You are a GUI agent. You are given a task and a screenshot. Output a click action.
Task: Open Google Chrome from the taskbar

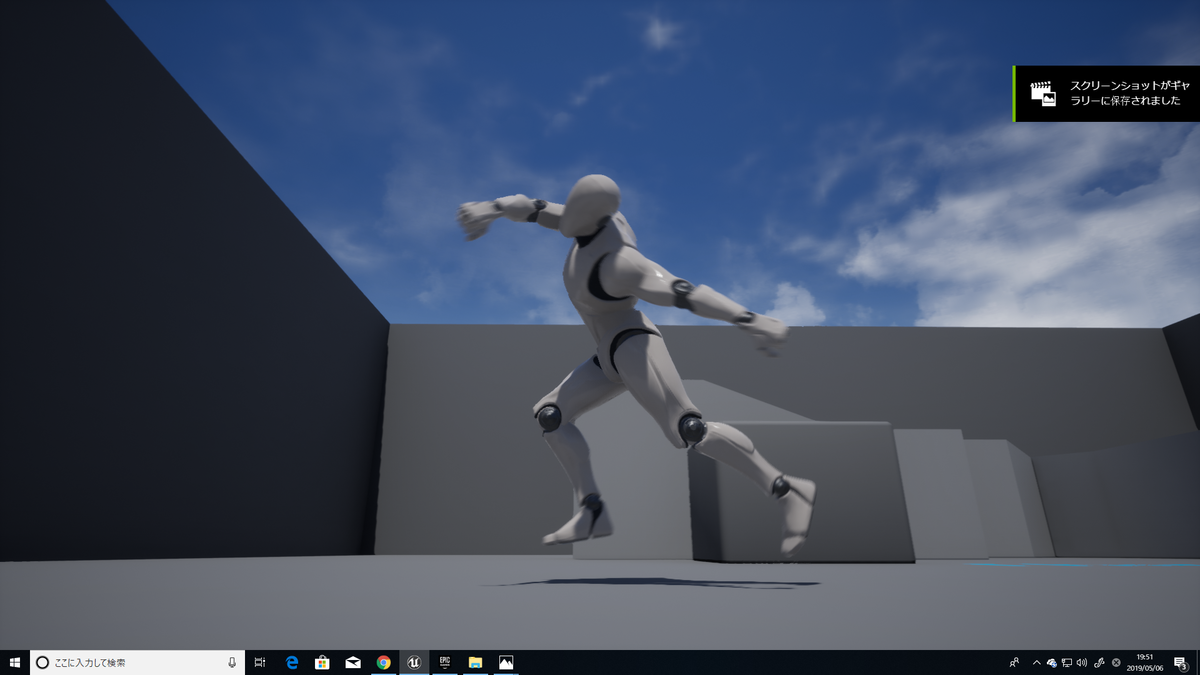pyautogui.click(x=384, y=662)
